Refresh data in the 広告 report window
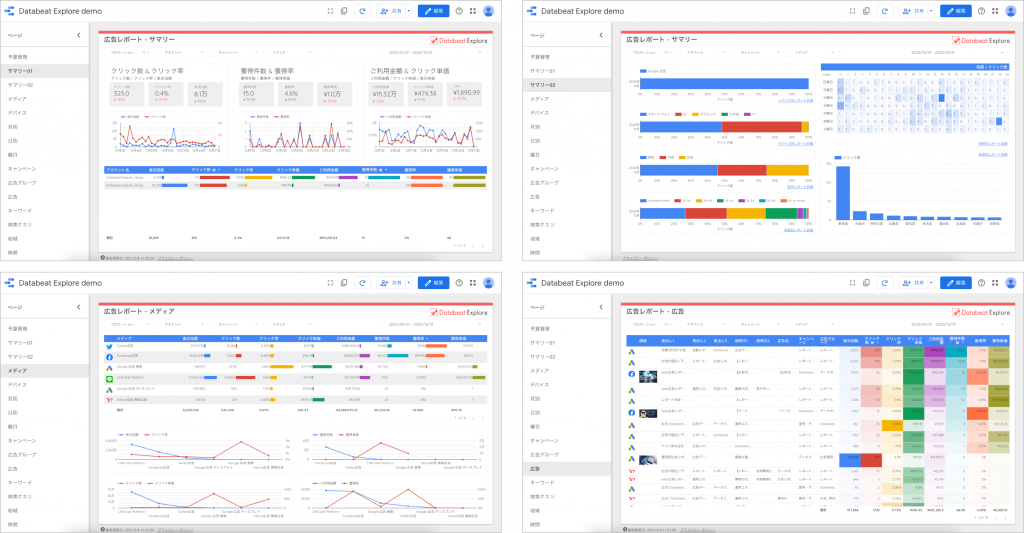The height and width of the screenshot is (533, 1024). click(885, 283)
